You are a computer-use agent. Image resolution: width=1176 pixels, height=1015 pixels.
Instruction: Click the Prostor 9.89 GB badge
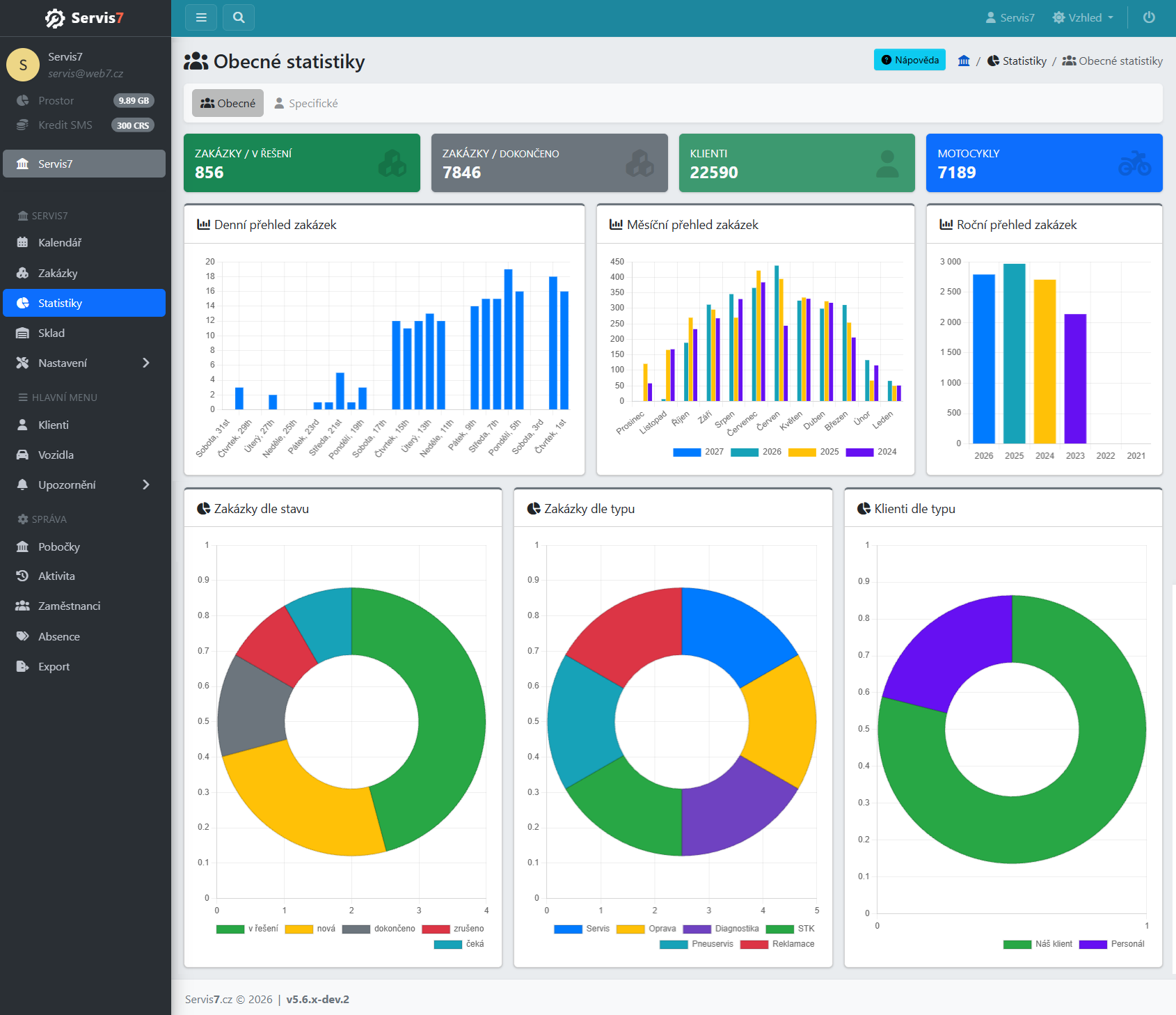pos(134,100)
